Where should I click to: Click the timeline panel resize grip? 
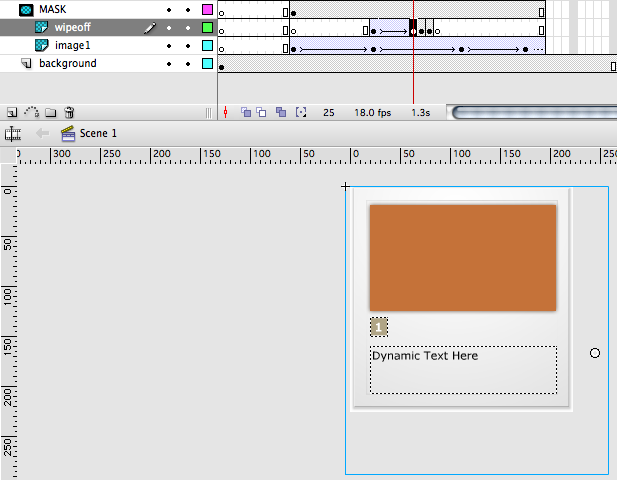pyautogui.click(x=209, y=113)
